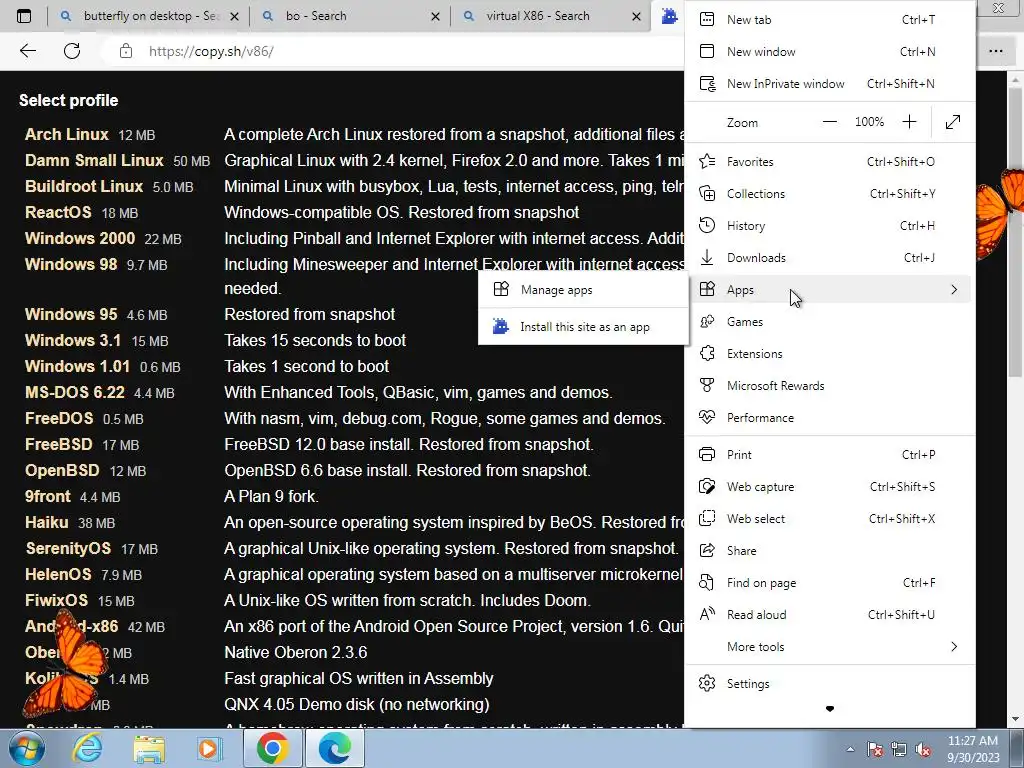Expand the More tools submenu arrow
The image size is (1024, 768).
pyautogui.click(x=954, y=647)
